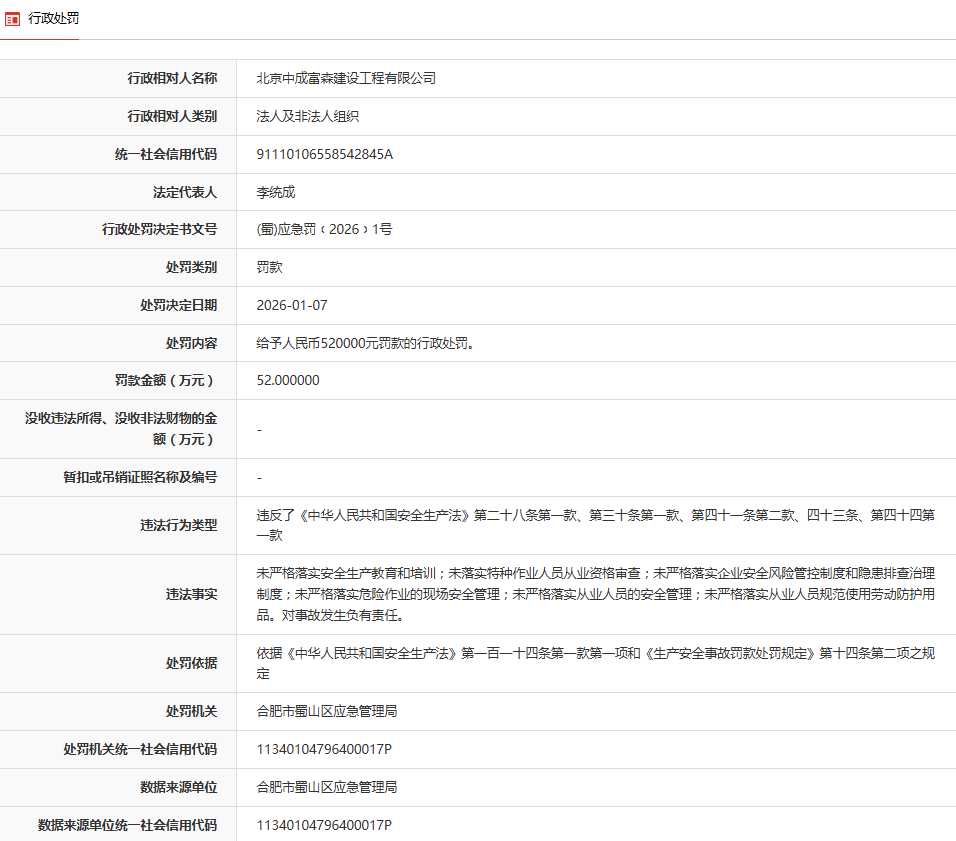Click the 处罚机关 label
This screenshot has width=956, height=841.
click(x=191, y=711)
